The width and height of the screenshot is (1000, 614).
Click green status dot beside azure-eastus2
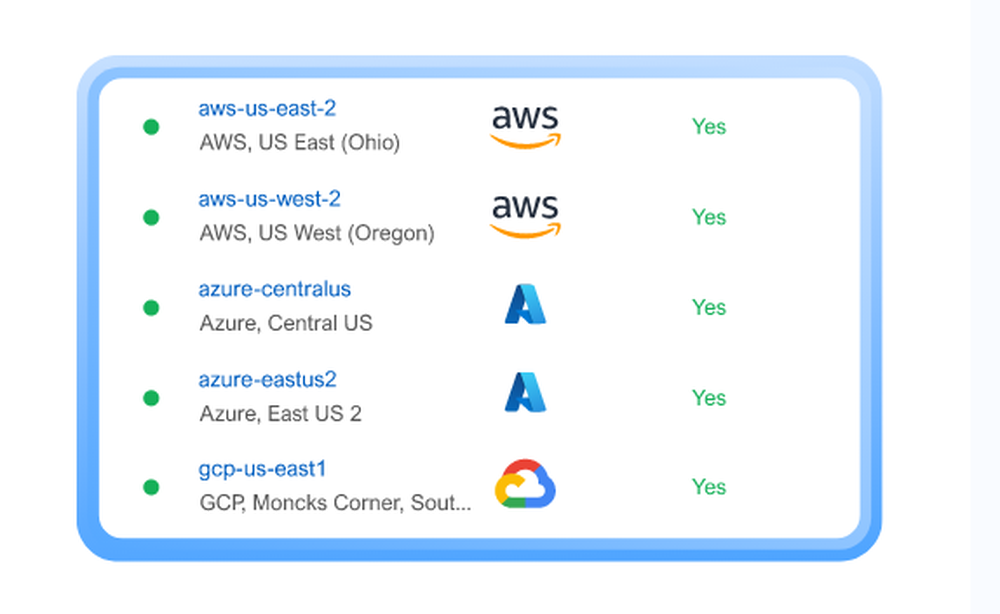[x=151, y=398]
